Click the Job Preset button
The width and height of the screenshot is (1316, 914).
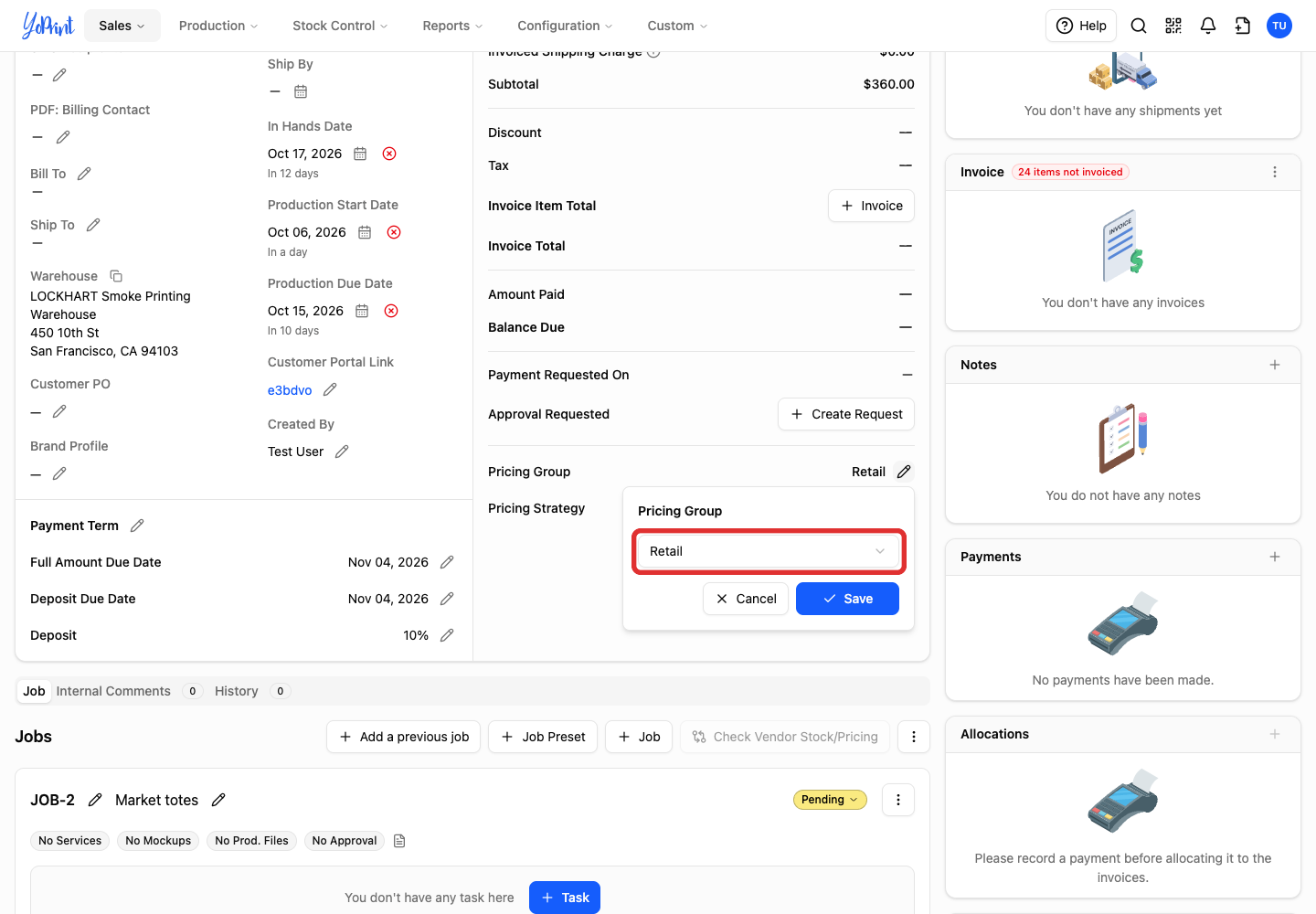coord(543,737)
